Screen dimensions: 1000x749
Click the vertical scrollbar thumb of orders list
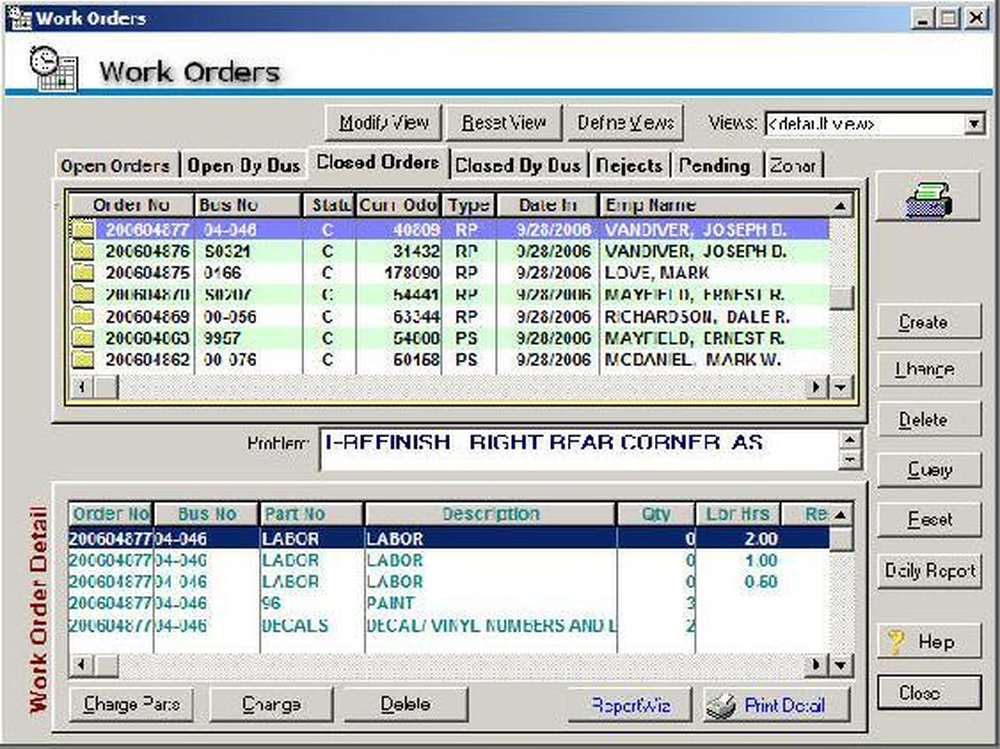pos(841,297)
